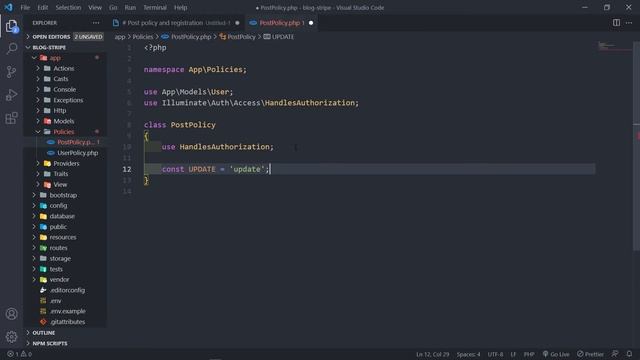Viewport: 640px width, 360px height.
Task: Click the VS Code logo icon
Action: (9, 7)
